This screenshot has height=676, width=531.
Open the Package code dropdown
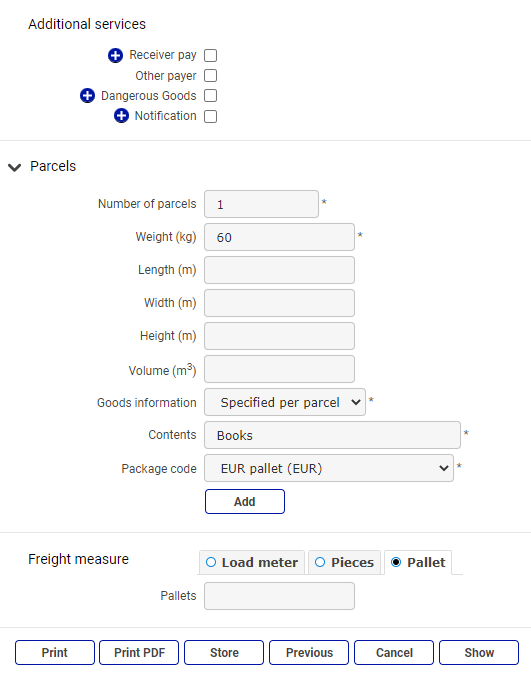tap(329, 468)
